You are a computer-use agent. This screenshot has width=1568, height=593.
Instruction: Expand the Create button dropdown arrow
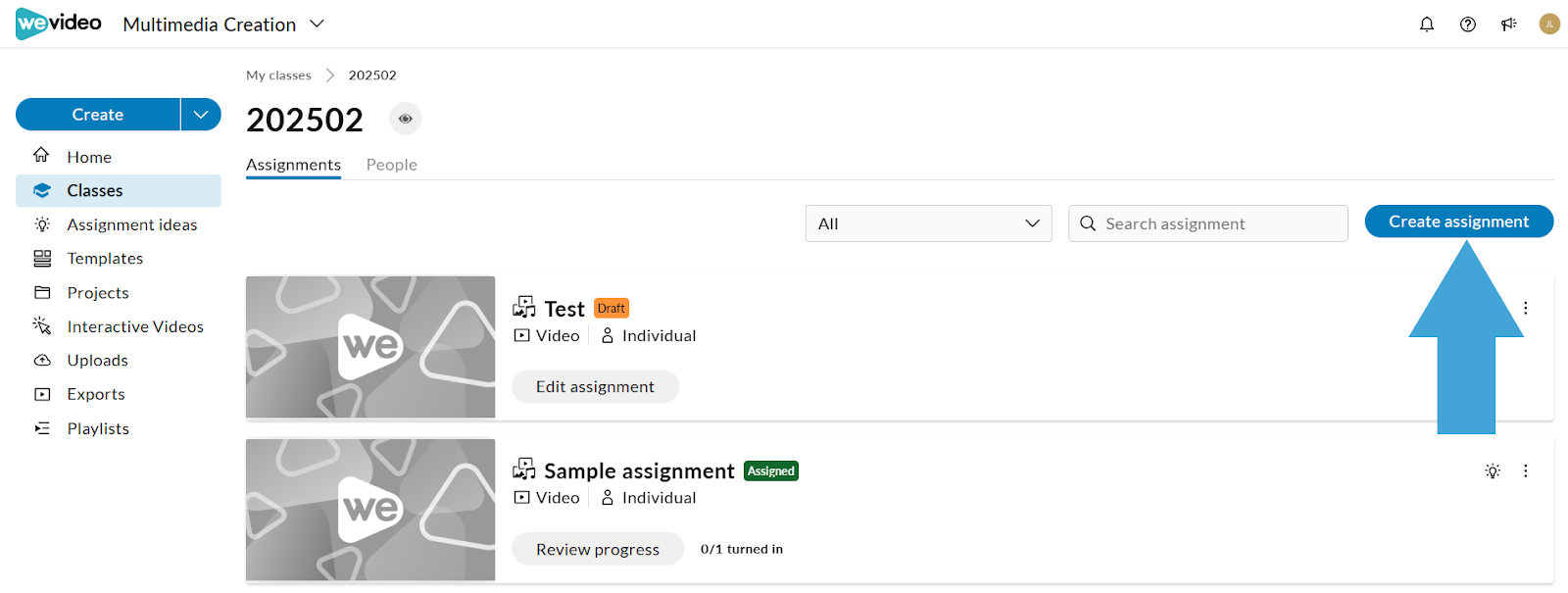201,115
